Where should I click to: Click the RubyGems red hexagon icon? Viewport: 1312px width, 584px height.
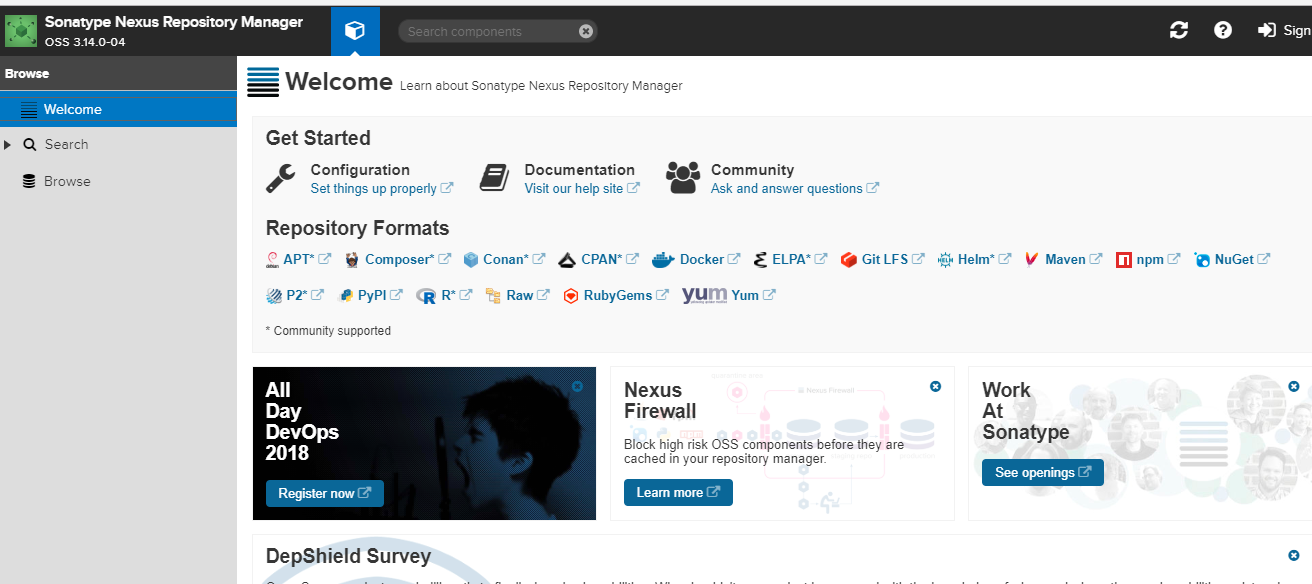[x=571, y=296]
